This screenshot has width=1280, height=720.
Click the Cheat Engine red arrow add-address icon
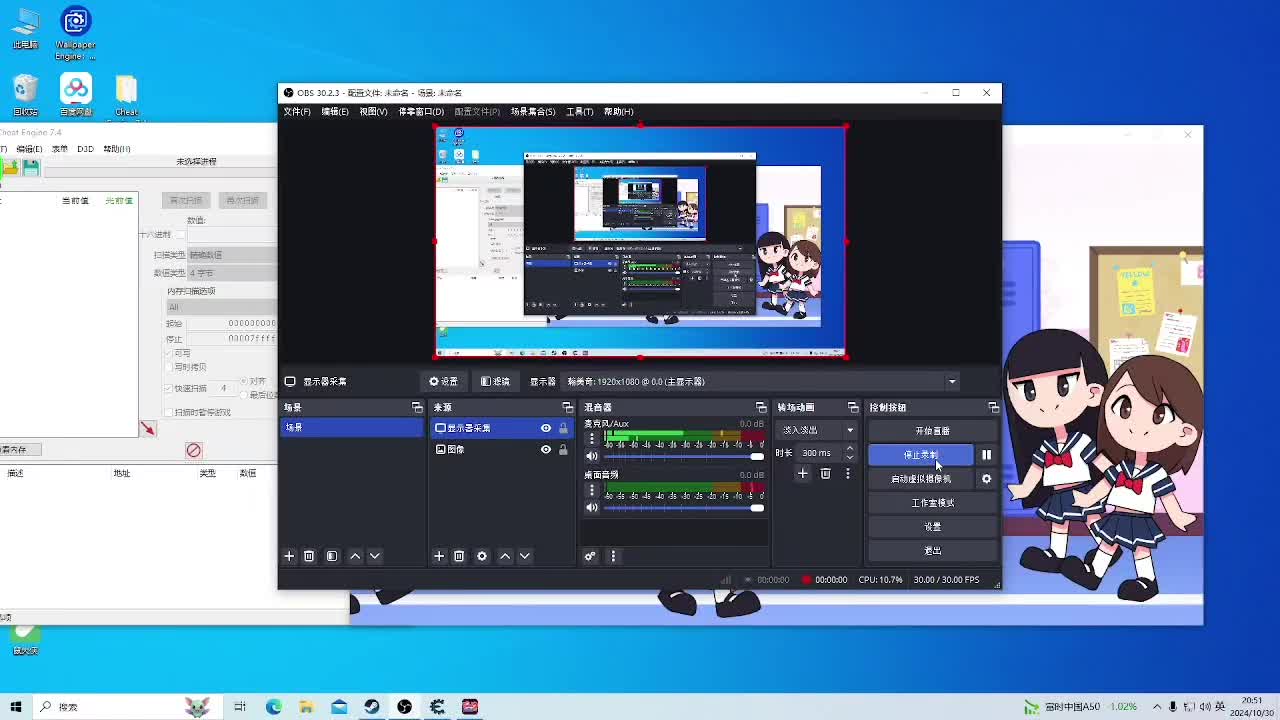click(x=147, y=429)
